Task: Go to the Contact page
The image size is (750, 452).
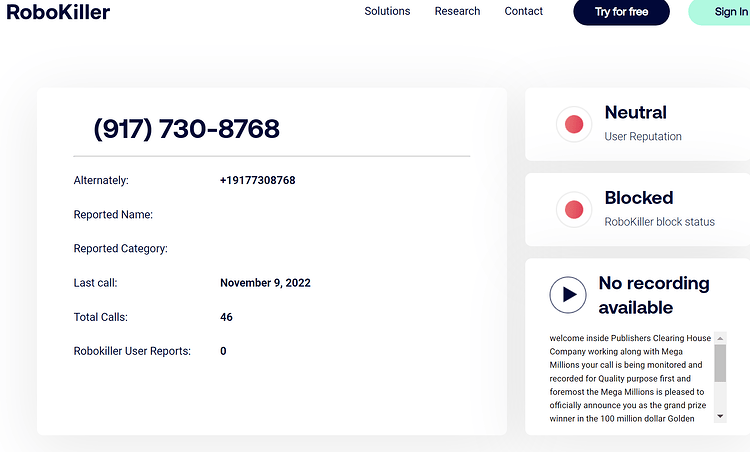Action: tap(523, 11)
